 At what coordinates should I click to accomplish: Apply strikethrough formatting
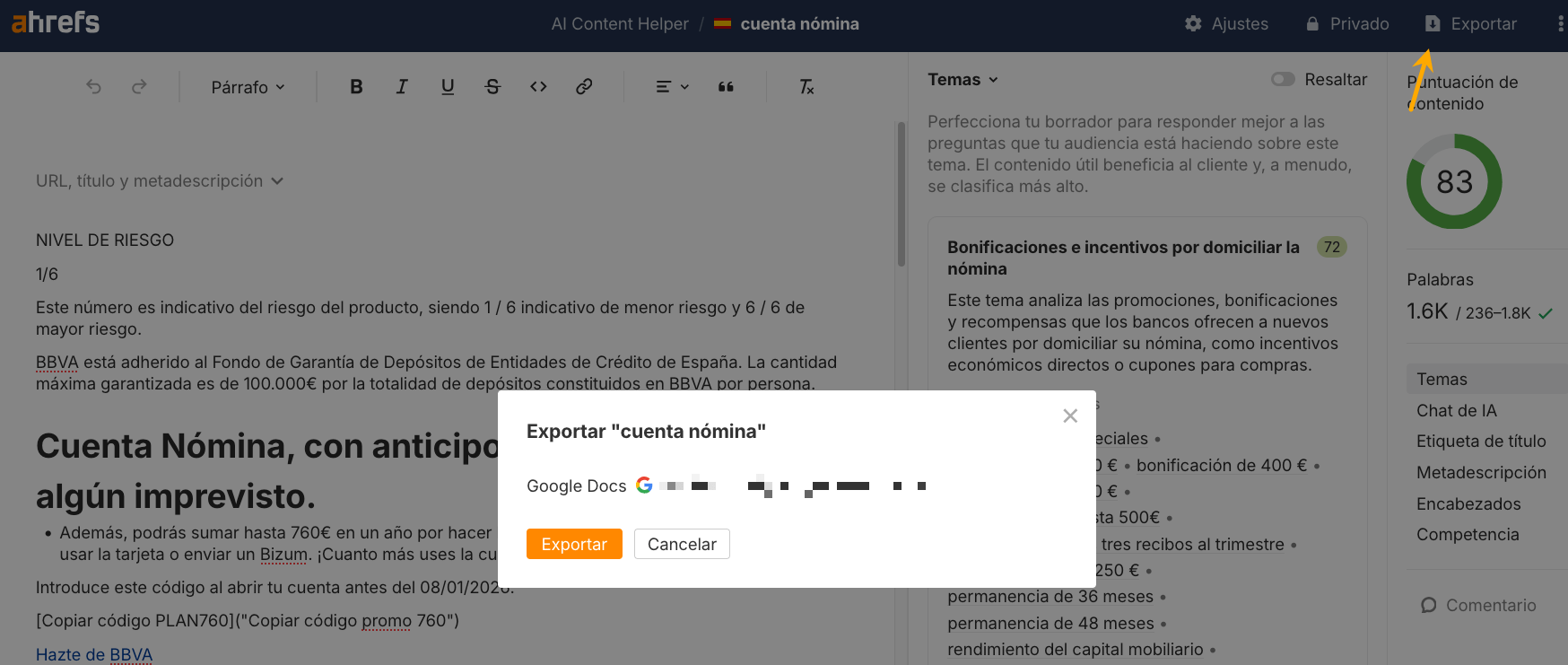coord(492,87)
